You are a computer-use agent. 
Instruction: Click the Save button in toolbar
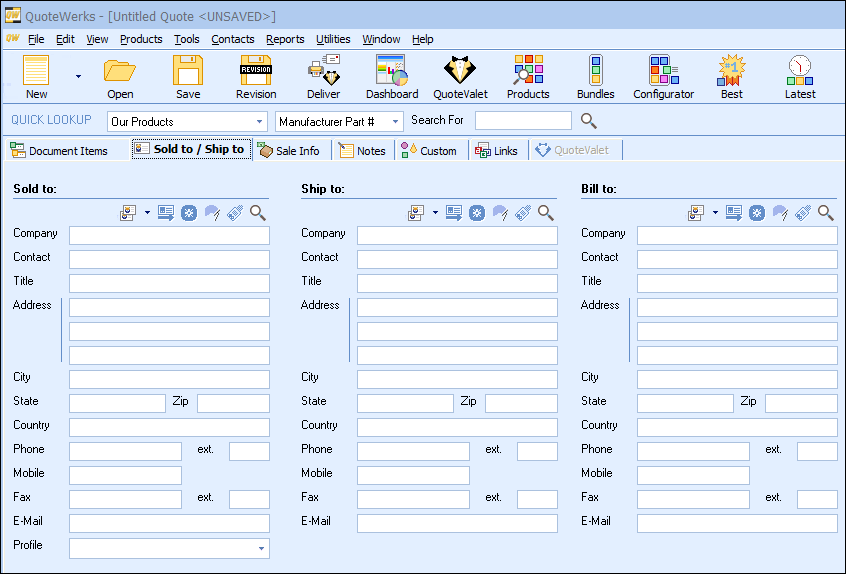188,77
